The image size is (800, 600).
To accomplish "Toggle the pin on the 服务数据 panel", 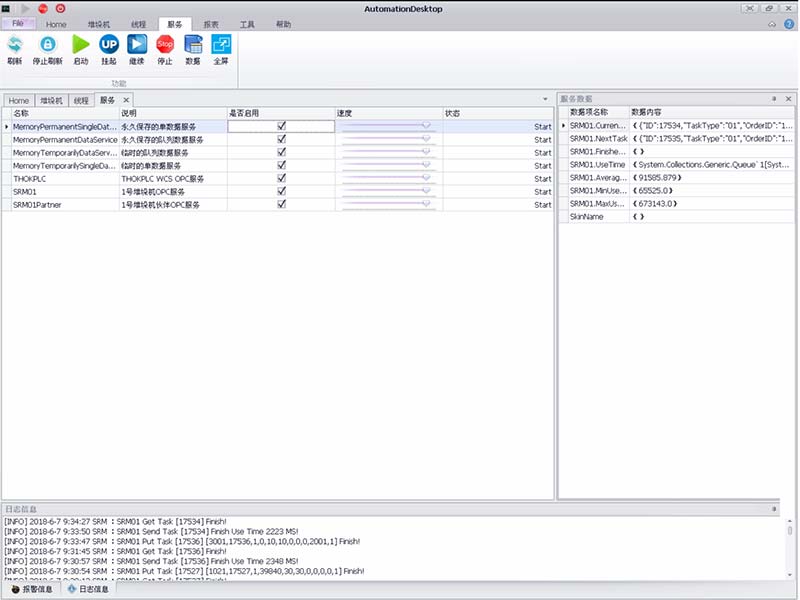I will [774, 99].
